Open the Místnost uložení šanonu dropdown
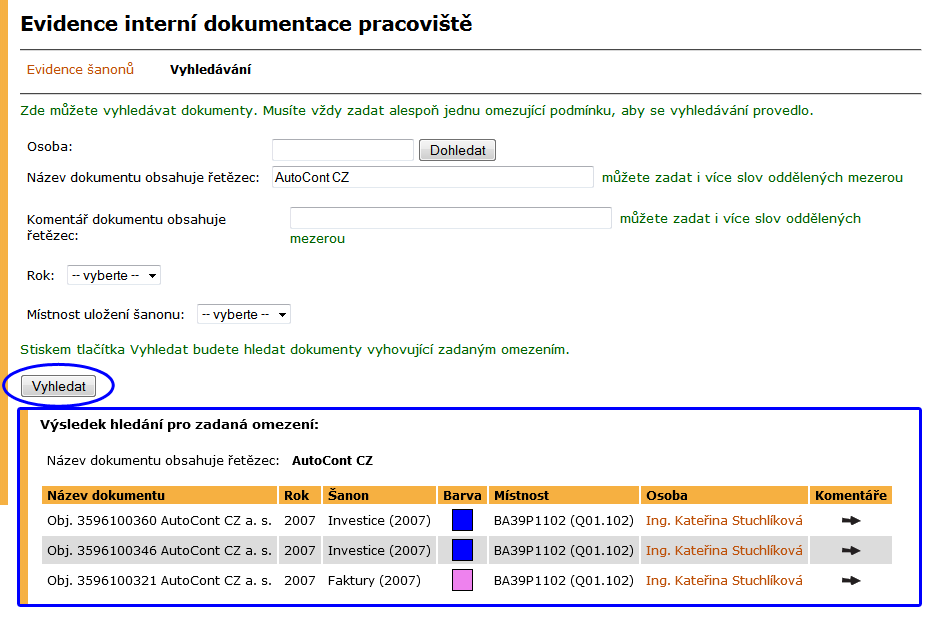Viewport: 932px width, 618px height. point(244,314)
